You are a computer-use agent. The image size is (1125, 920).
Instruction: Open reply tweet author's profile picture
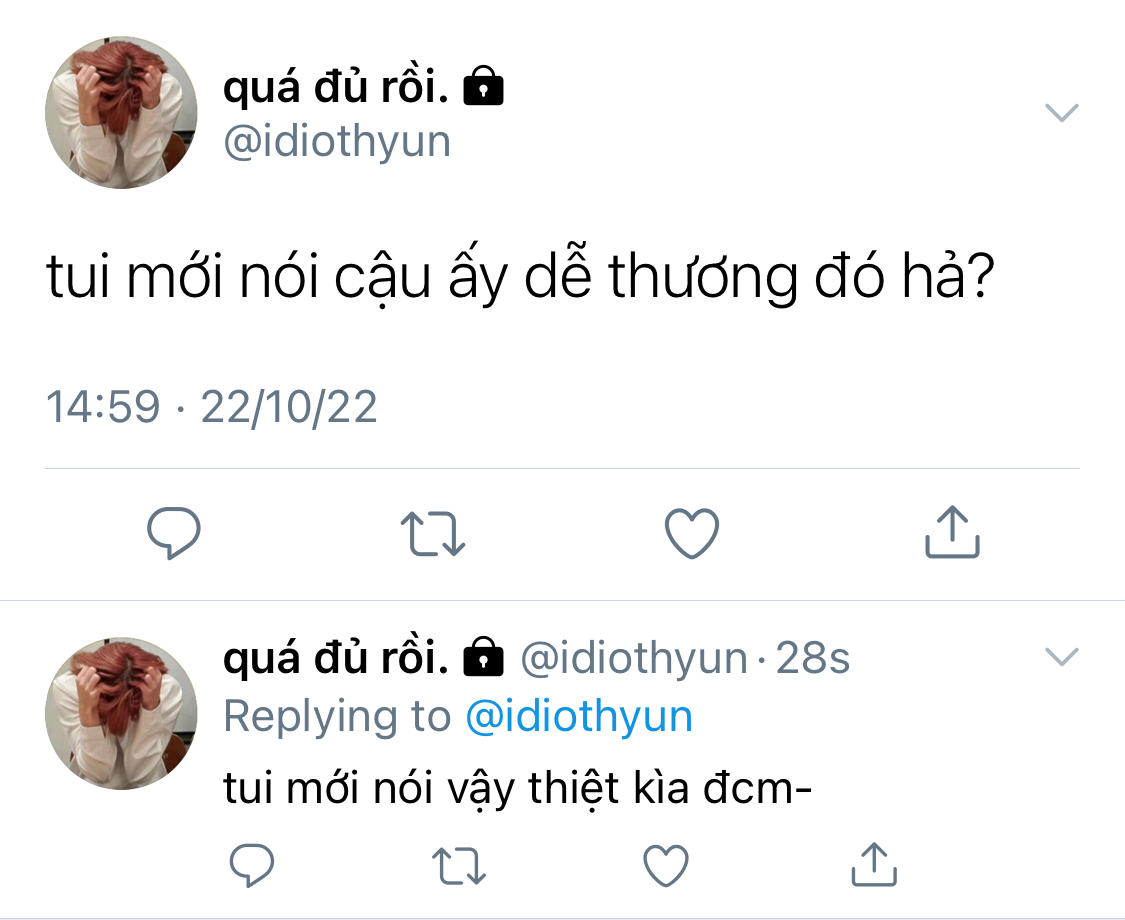(x=121, y=713)
